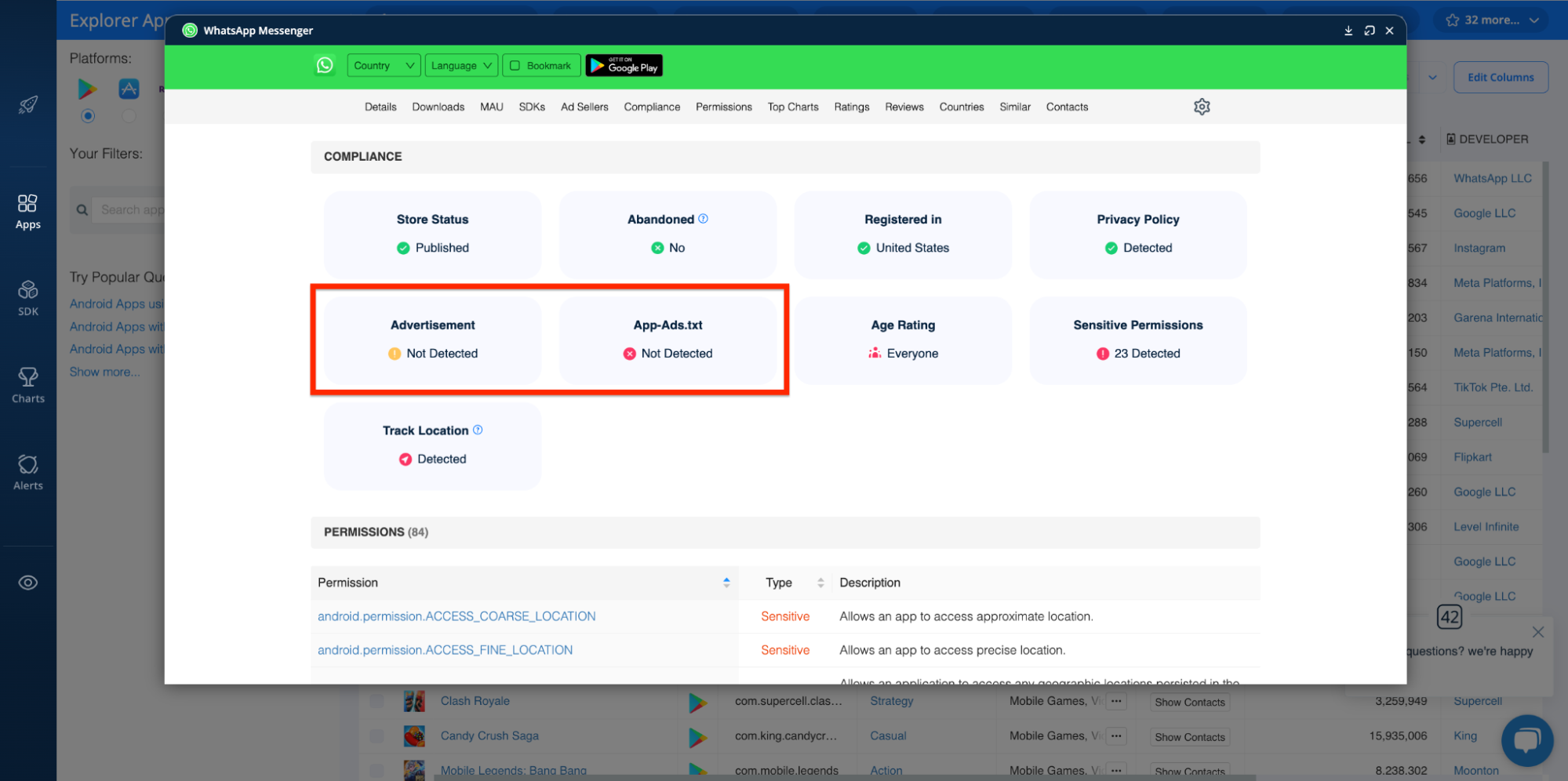Switch to the Reviews tab
This screenshot has width=1568, height=781.
click(904, 107)
